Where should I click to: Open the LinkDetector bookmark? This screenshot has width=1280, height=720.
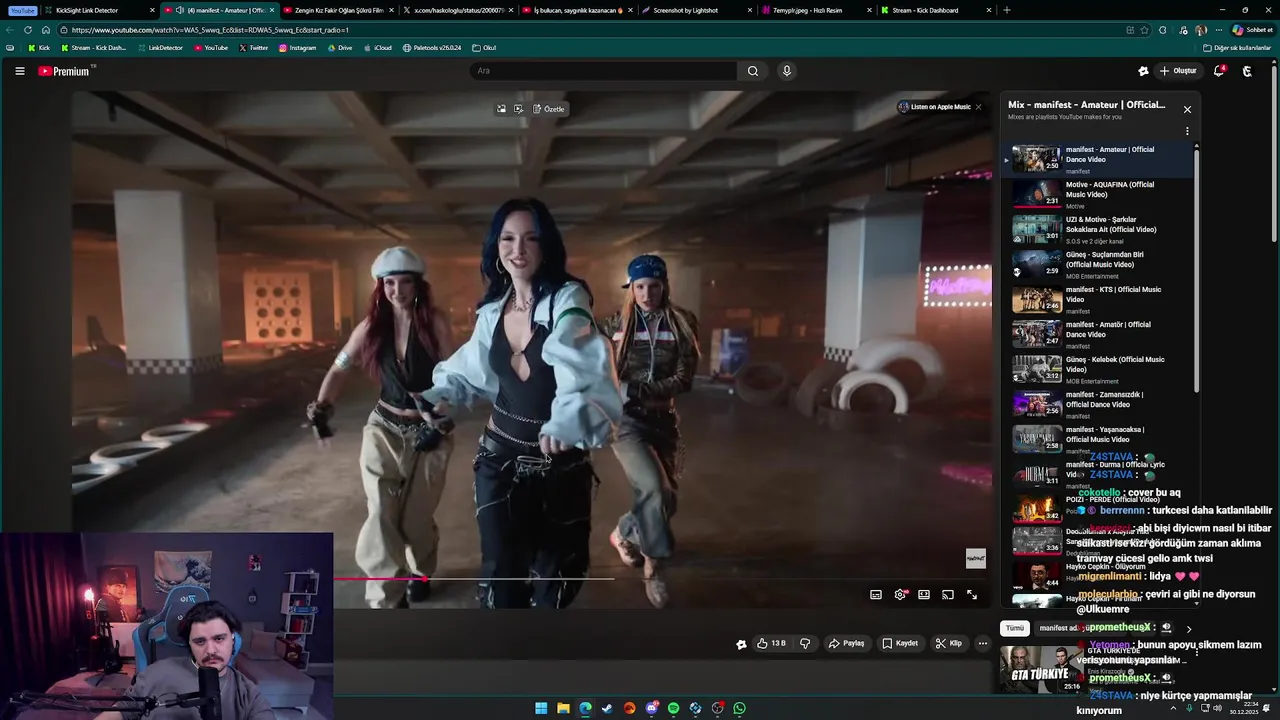160,48
